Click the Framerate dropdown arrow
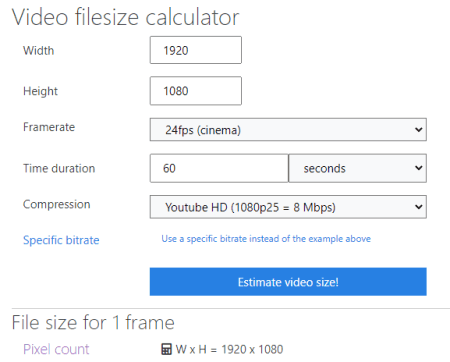 [418, 130]
